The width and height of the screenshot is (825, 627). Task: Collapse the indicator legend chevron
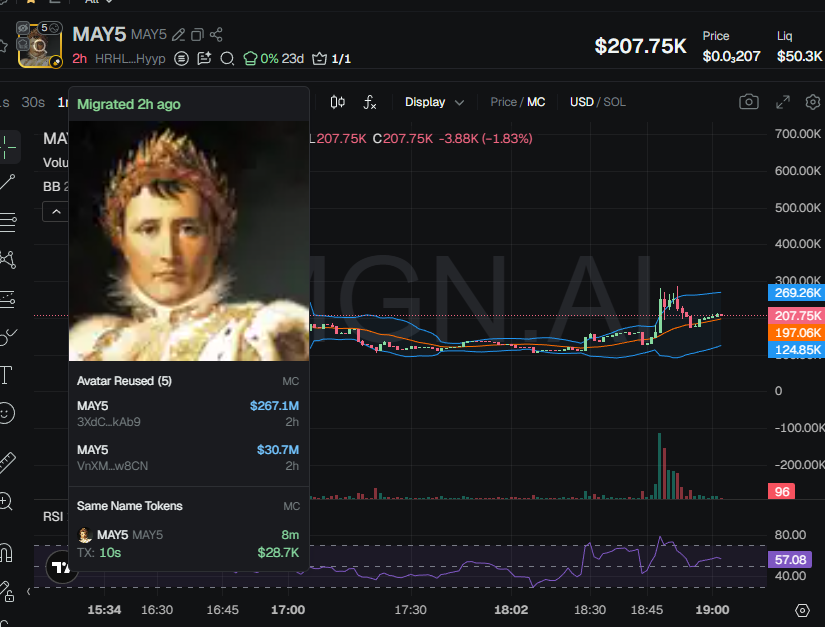[56, 212]
